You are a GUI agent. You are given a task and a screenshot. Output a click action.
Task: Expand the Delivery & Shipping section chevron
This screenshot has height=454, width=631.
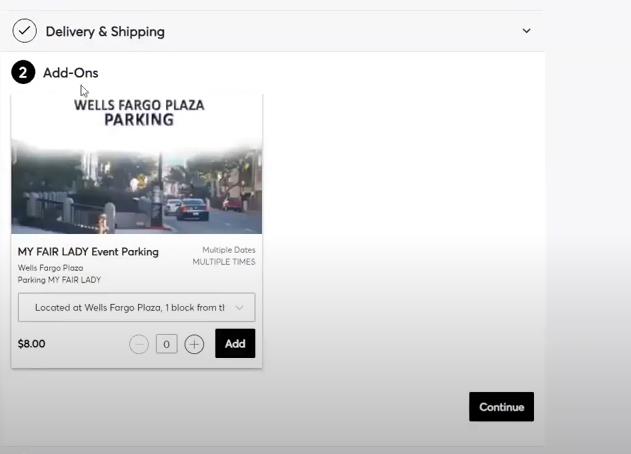[527, 31]
